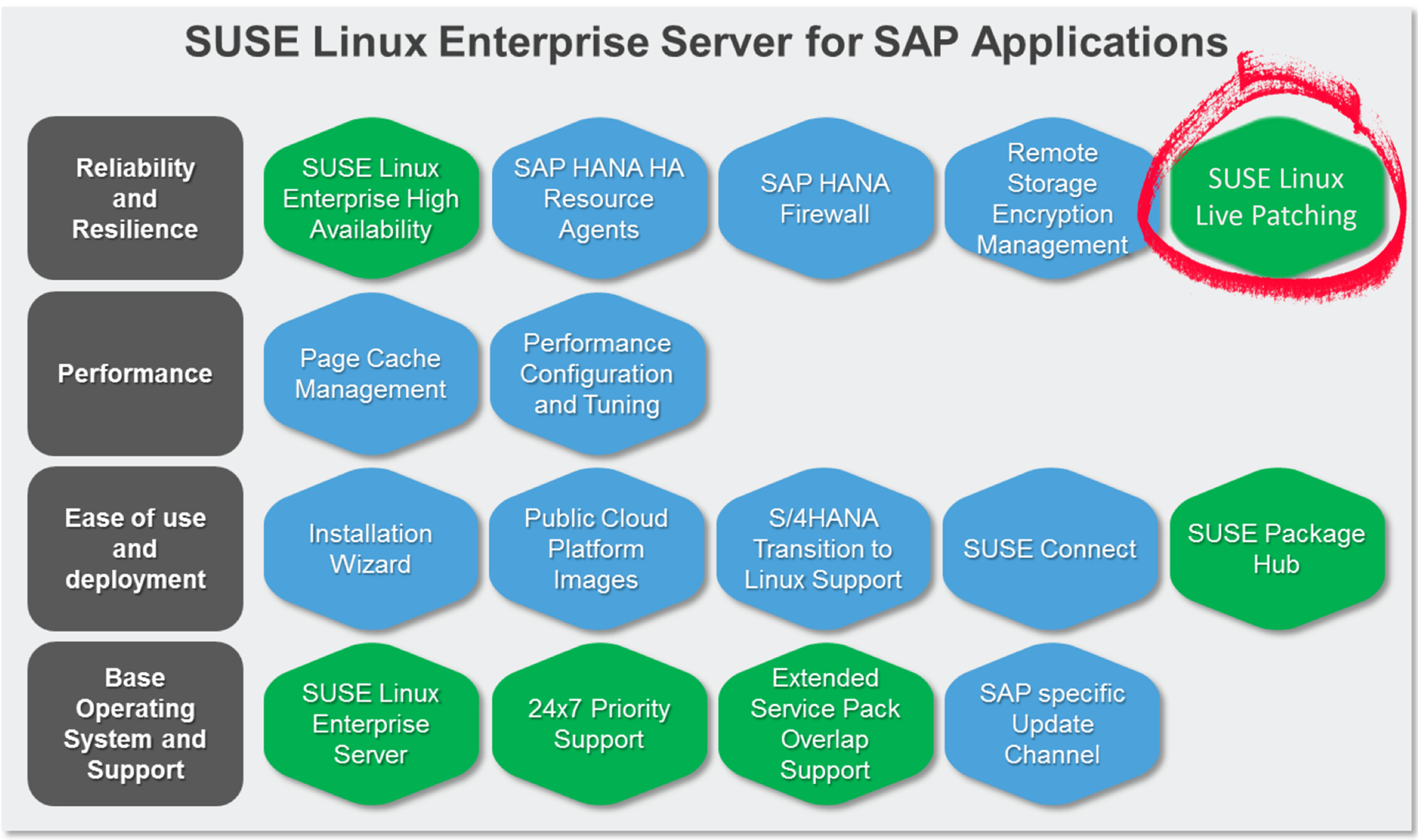Click the circled SUSE Linux Live Patching hexagon

1276,198
